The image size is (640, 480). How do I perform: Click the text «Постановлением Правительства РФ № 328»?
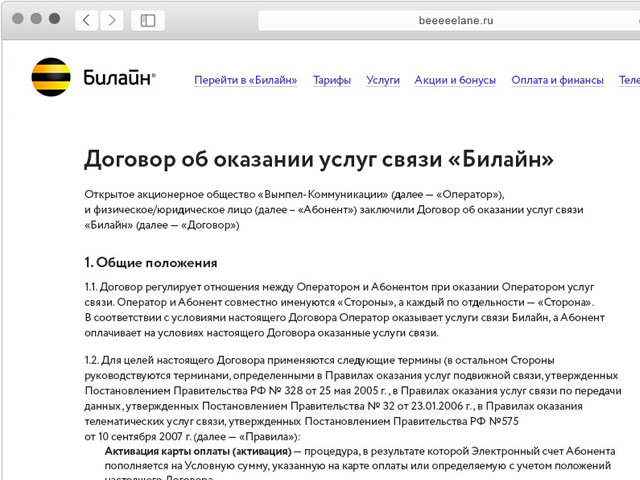click(x=194, y=391)
